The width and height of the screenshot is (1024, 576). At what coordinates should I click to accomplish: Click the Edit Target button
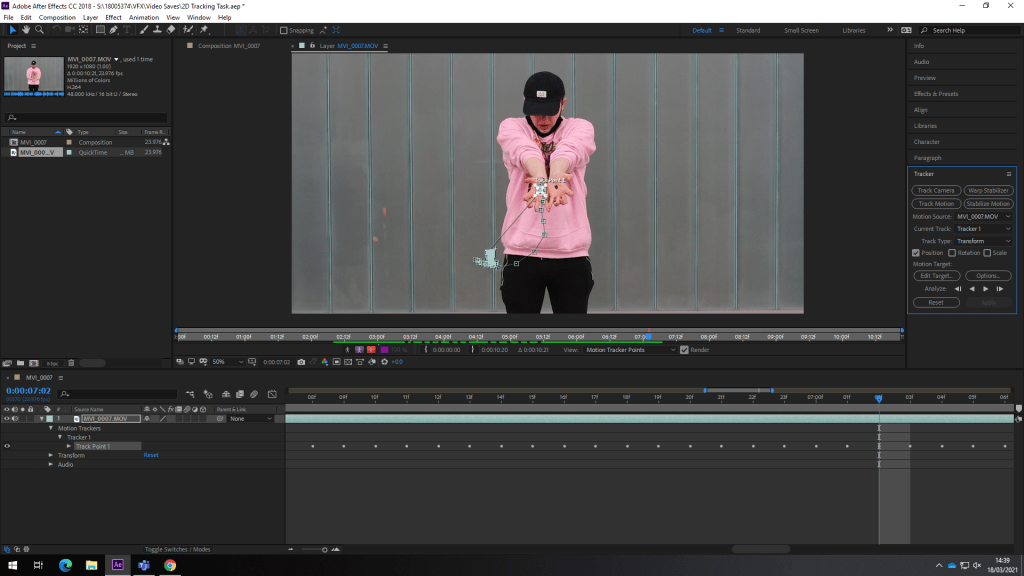click(936, 276)
